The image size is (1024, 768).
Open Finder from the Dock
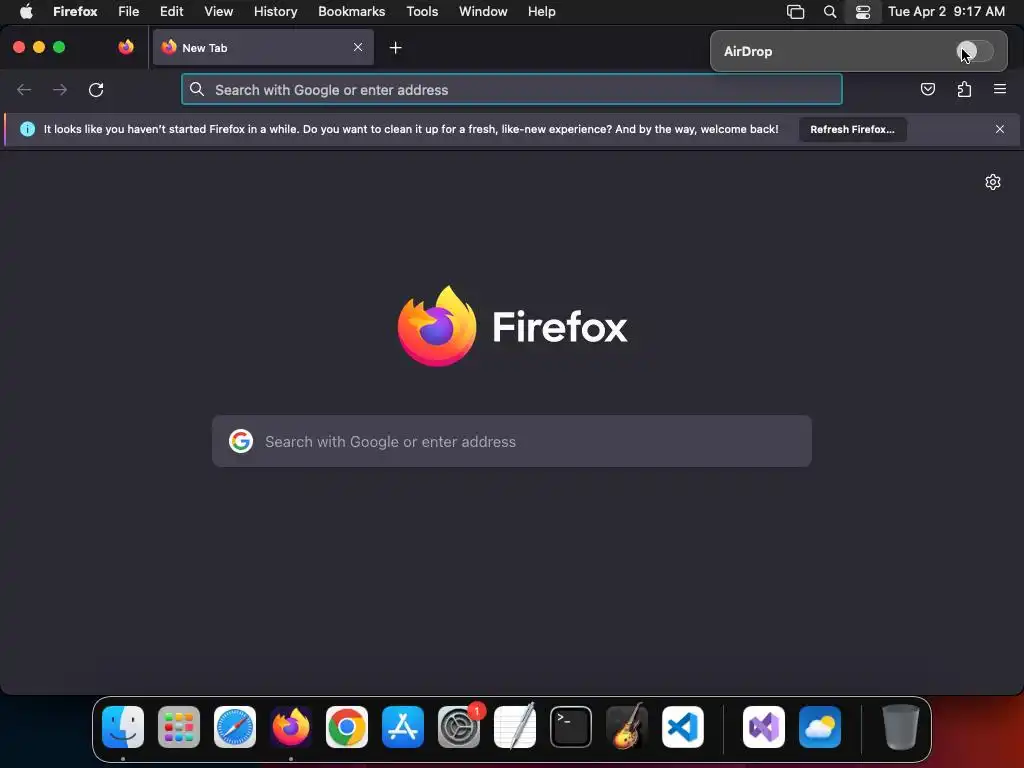click(x=123, y=727)
